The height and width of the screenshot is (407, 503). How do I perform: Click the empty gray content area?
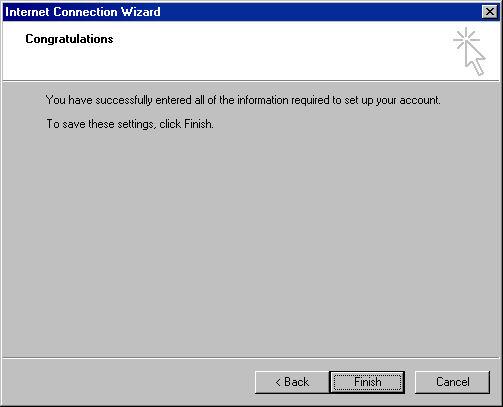click(x=251, y=240)
